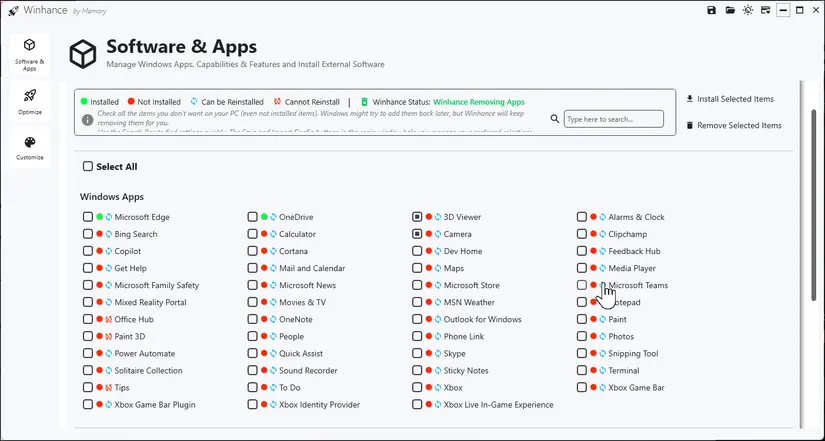This screenshot has width=825, height=441.
Task: Toggle the light/dark theme sun icon
Action: coord(748,10)
